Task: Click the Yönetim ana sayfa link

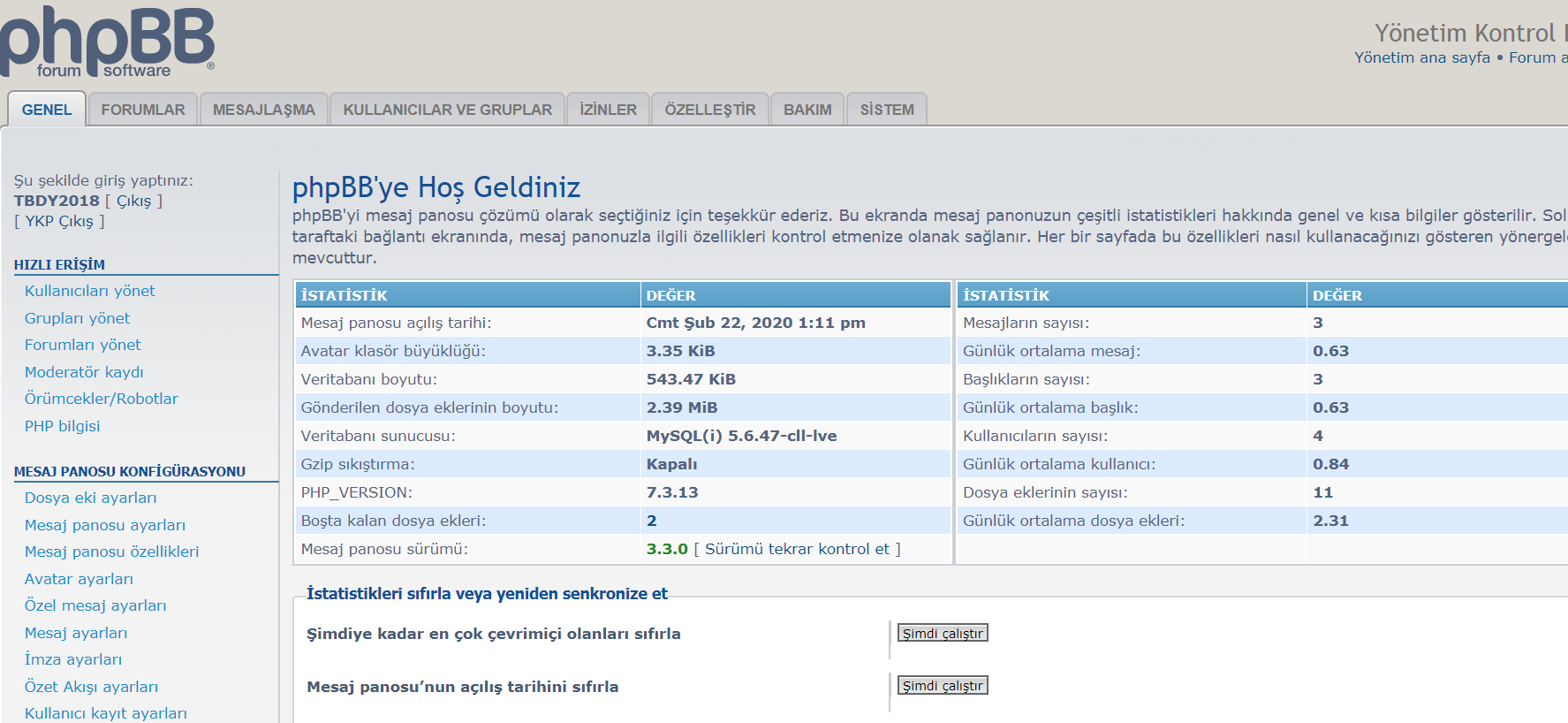Action: (x=1422, y=57)
